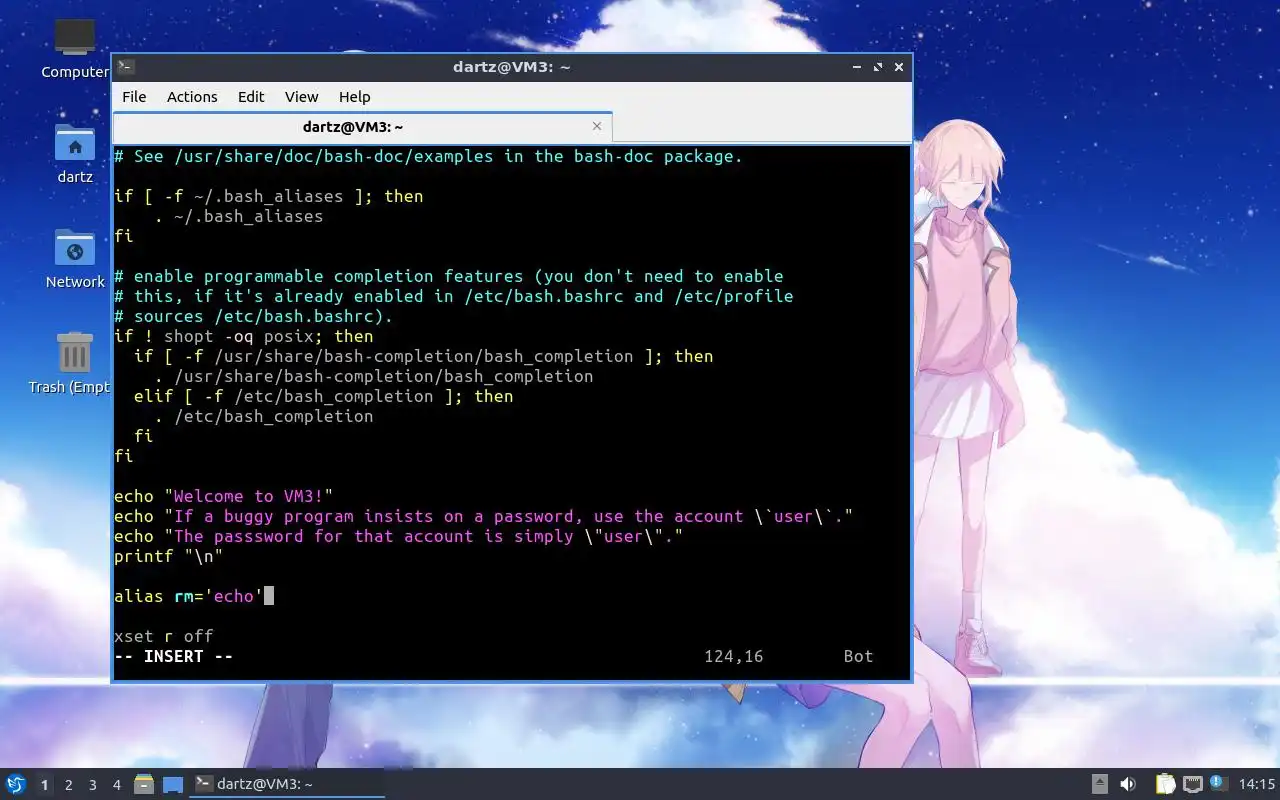Screen dimensions: 1280x800
Task: Click the "The passsword for that account" echo line
Action: tap(399, 536)
